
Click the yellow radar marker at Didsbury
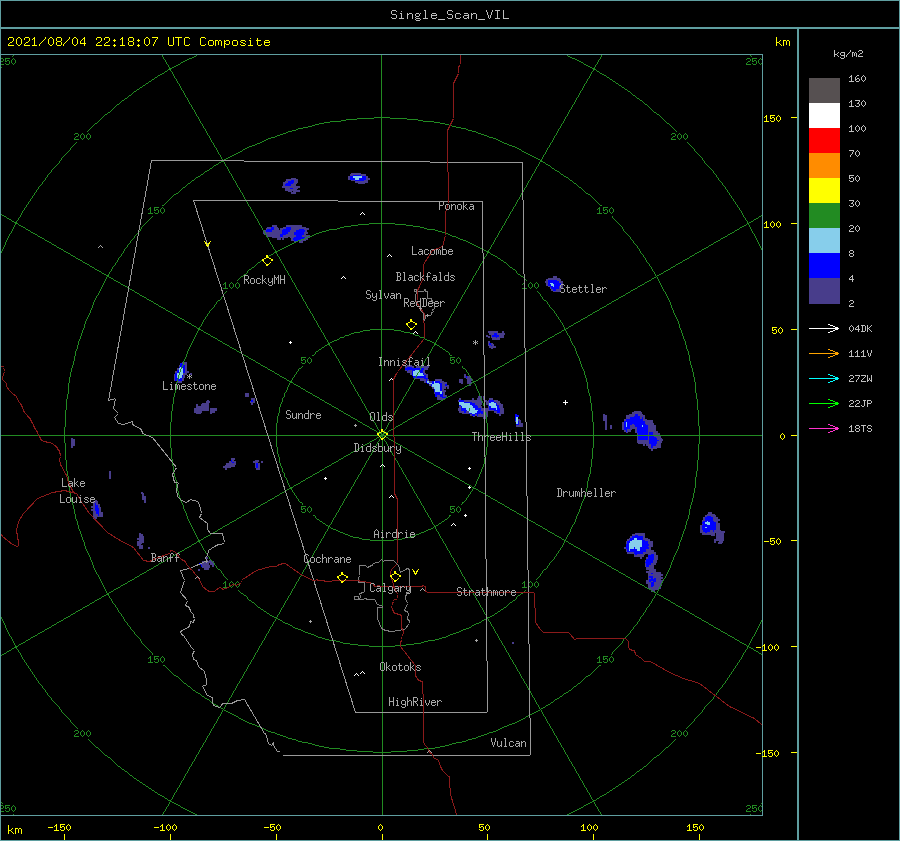pyautogui.click(x=382, y=435)
